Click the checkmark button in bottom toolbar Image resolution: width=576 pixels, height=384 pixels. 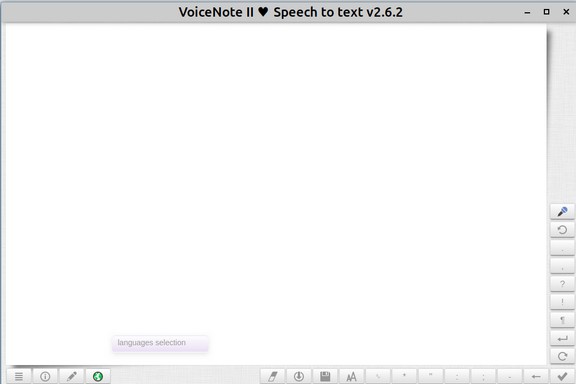point(562,376)
